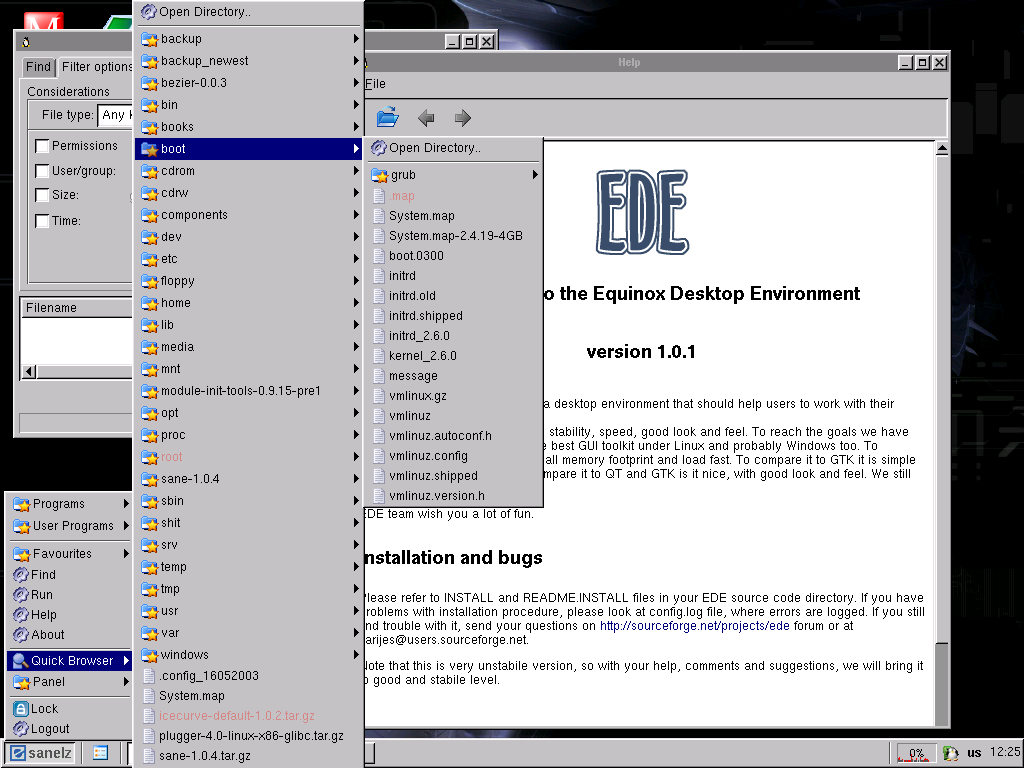This screenshot has width=1024, height=768.
Task: Click the plugger-4.0 tar.gz file icon
Action: click(149, 736)
